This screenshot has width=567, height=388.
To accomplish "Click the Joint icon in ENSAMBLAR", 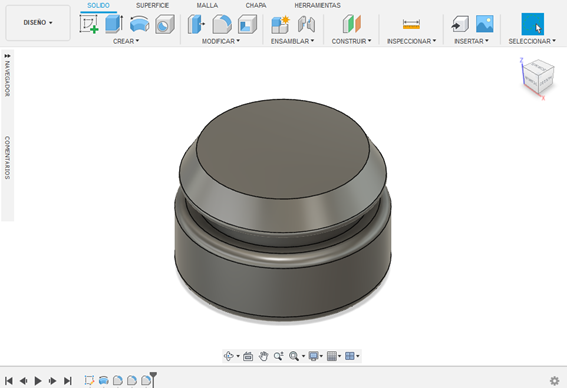I will pos(306,24).
